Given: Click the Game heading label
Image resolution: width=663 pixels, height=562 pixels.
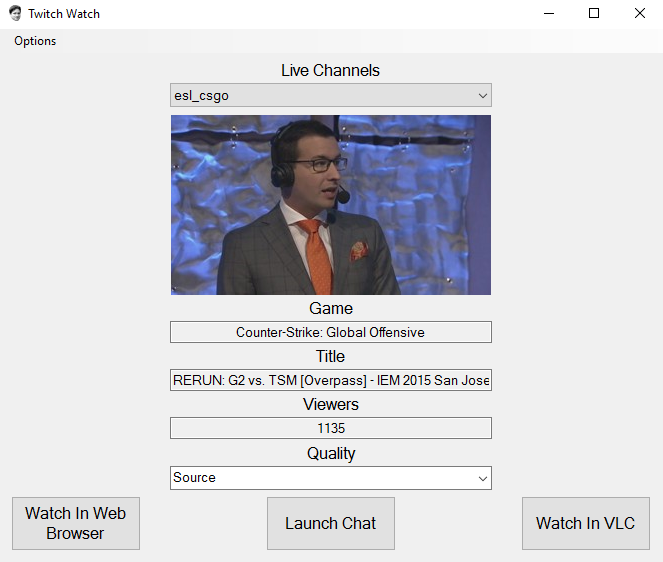Looking at the screenshot, I should 331,308.
